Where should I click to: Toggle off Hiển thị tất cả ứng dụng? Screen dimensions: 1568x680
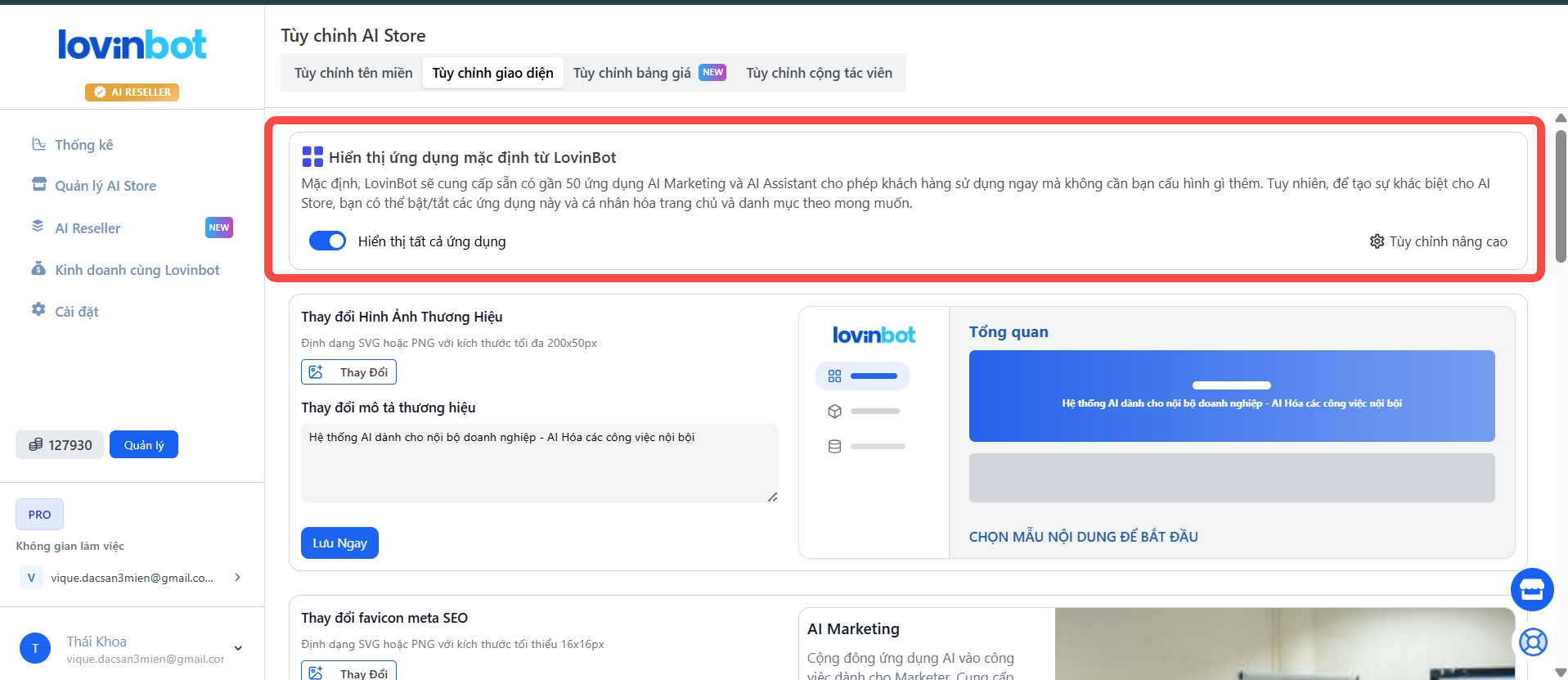[x=327, y=241]
